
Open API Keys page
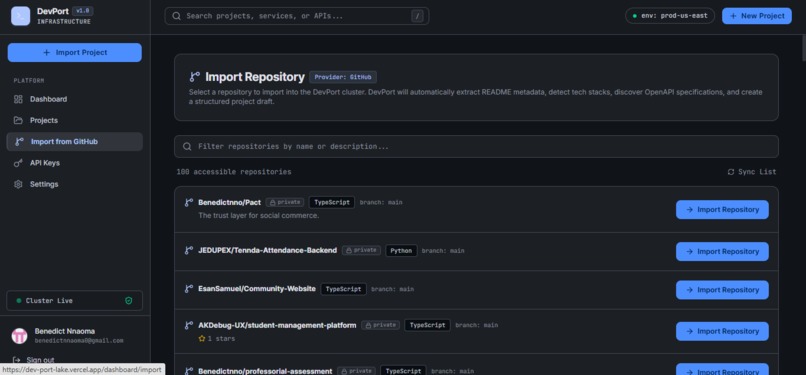pyautogui.click(x=75, y=163)
